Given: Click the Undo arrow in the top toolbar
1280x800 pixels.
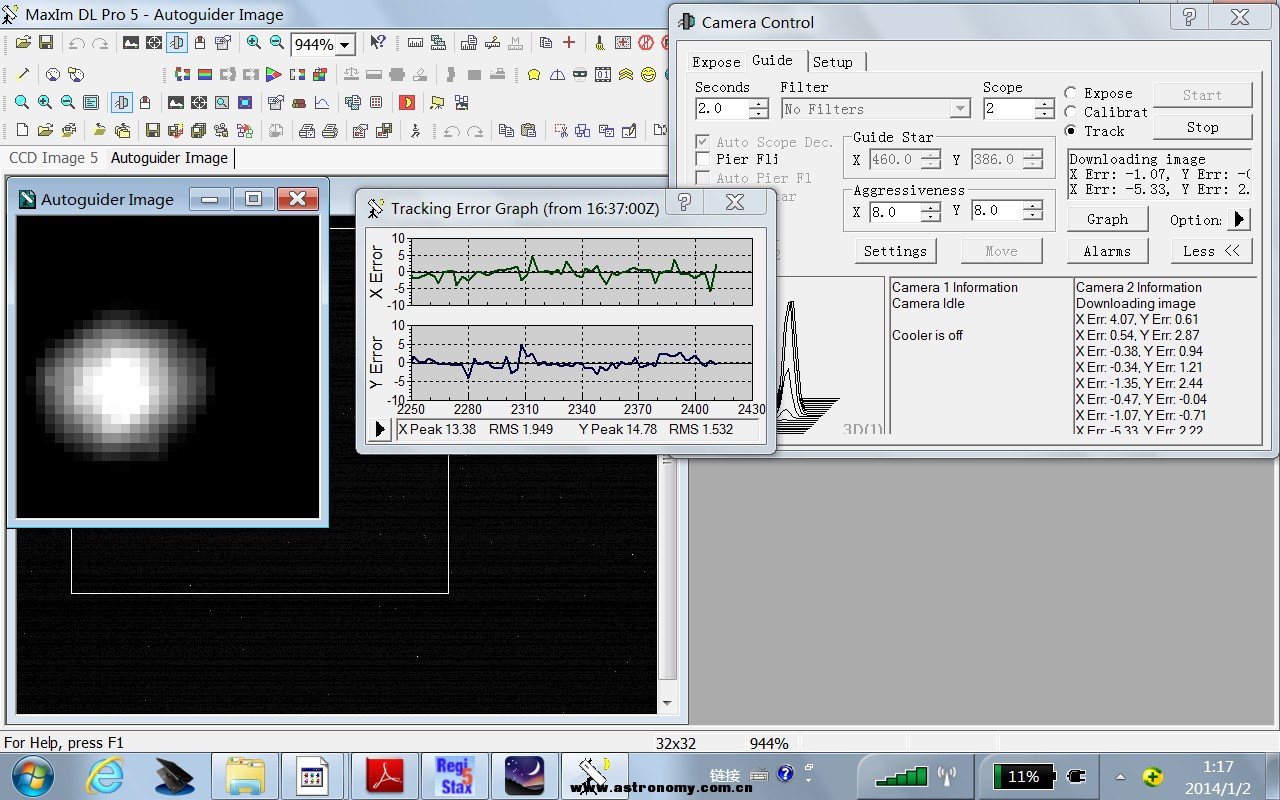Looking at the screenshot, I should 76,43.
